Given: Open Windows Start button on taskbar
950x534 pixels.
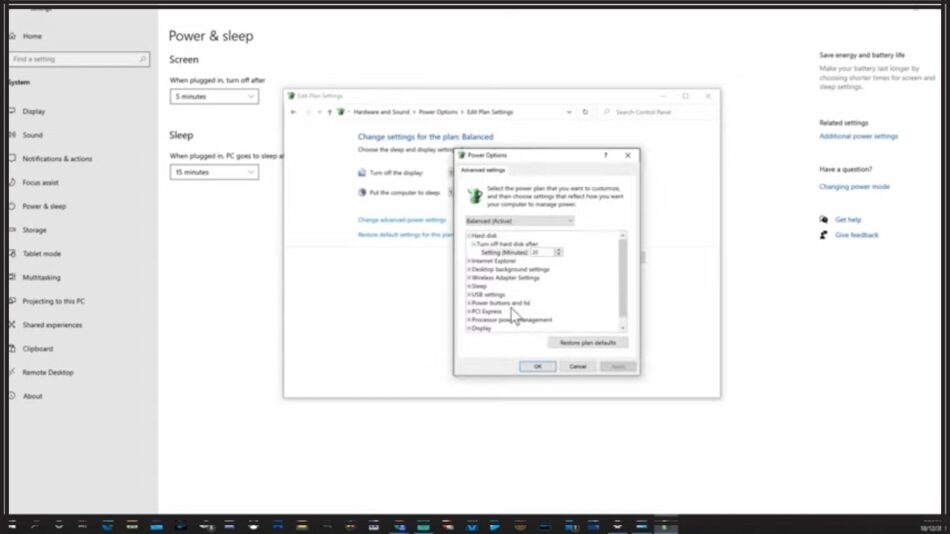Looking at the screenshot, I should pos(12,526).
